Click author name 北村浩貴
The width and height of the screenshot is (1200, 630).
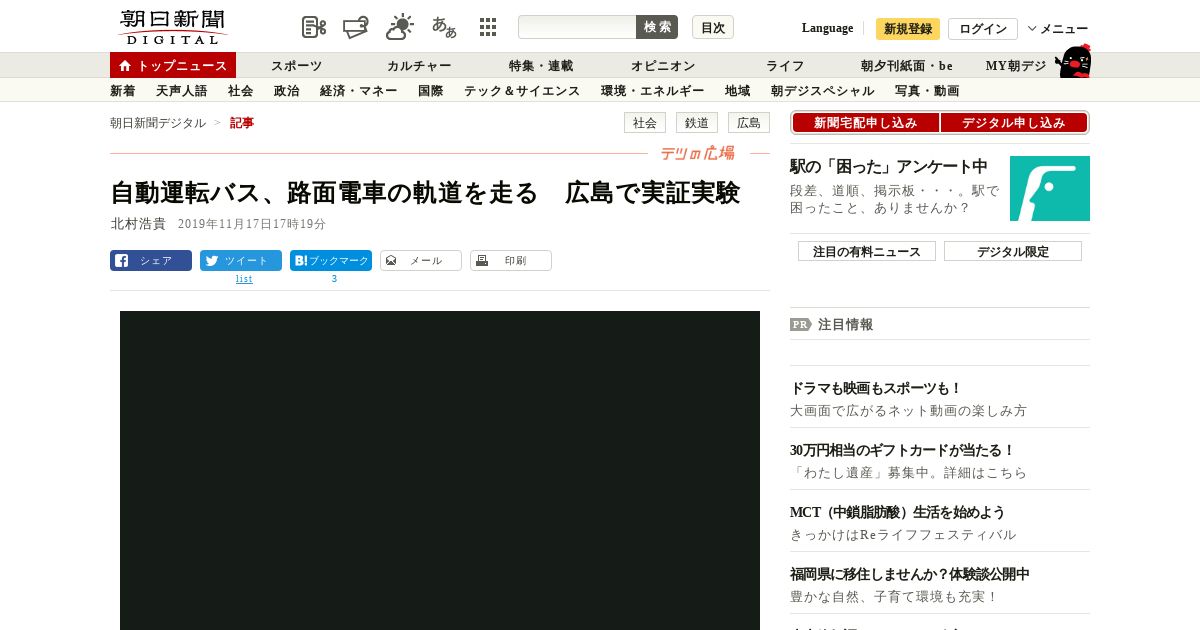point(138,223)
